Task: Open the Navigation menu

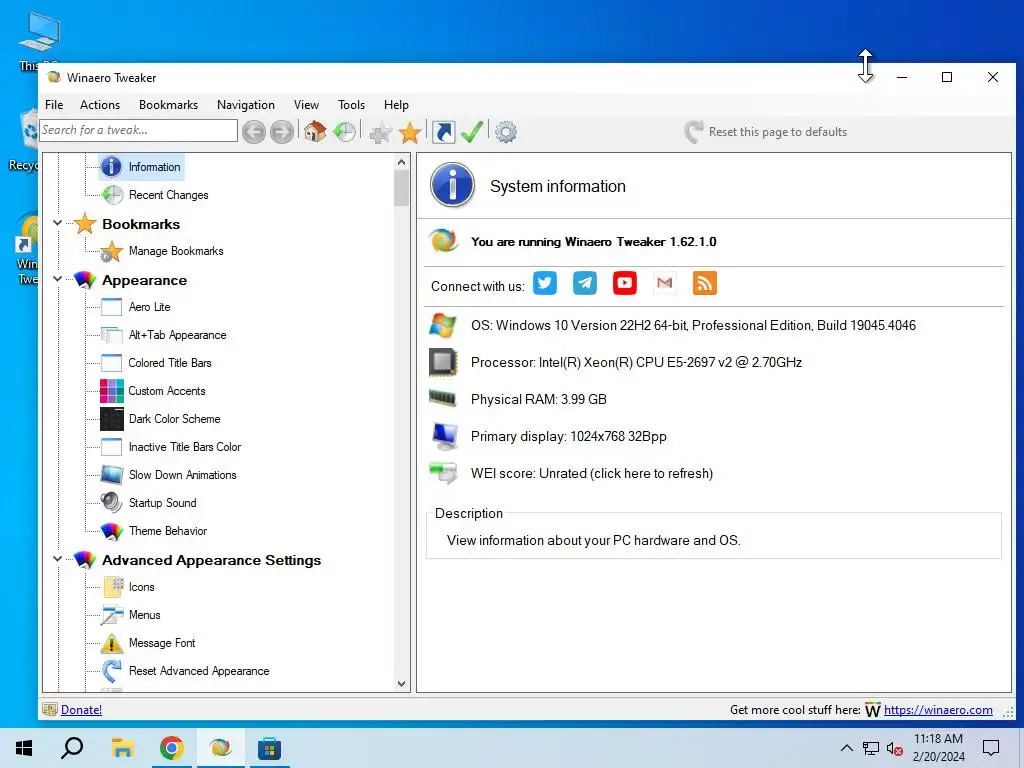Action: point(246,105)
